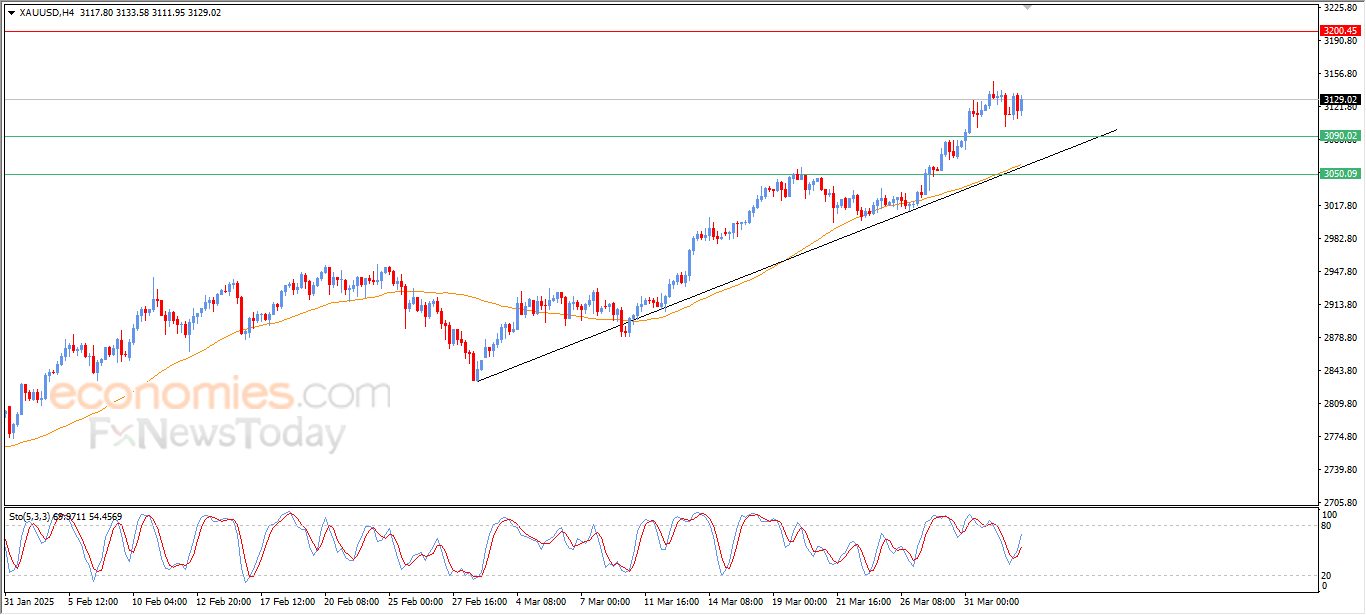Click the 14 Mar 08:00 time label
This screenshot has height=615, width=1366.
tap(734, 602)
